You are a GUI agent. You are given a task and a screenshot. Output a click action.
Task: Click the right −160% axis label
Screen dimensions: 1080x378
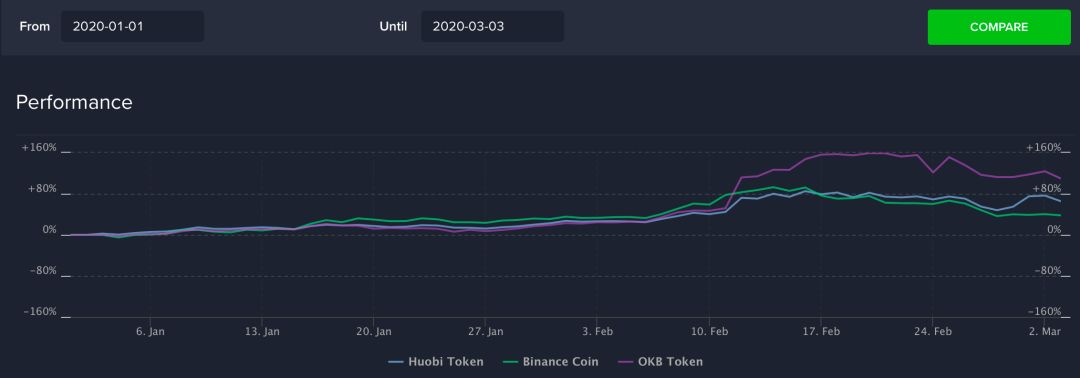pos(1044,311)
